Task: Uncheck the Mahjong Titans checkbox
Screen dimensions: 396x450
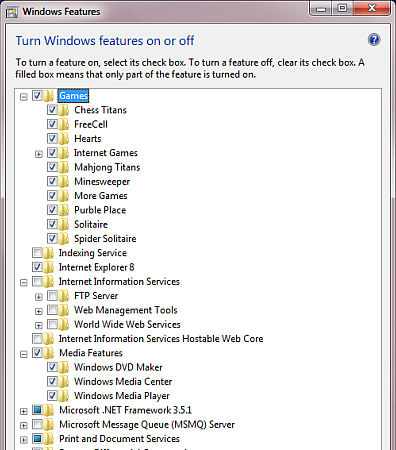Action: 52,167
